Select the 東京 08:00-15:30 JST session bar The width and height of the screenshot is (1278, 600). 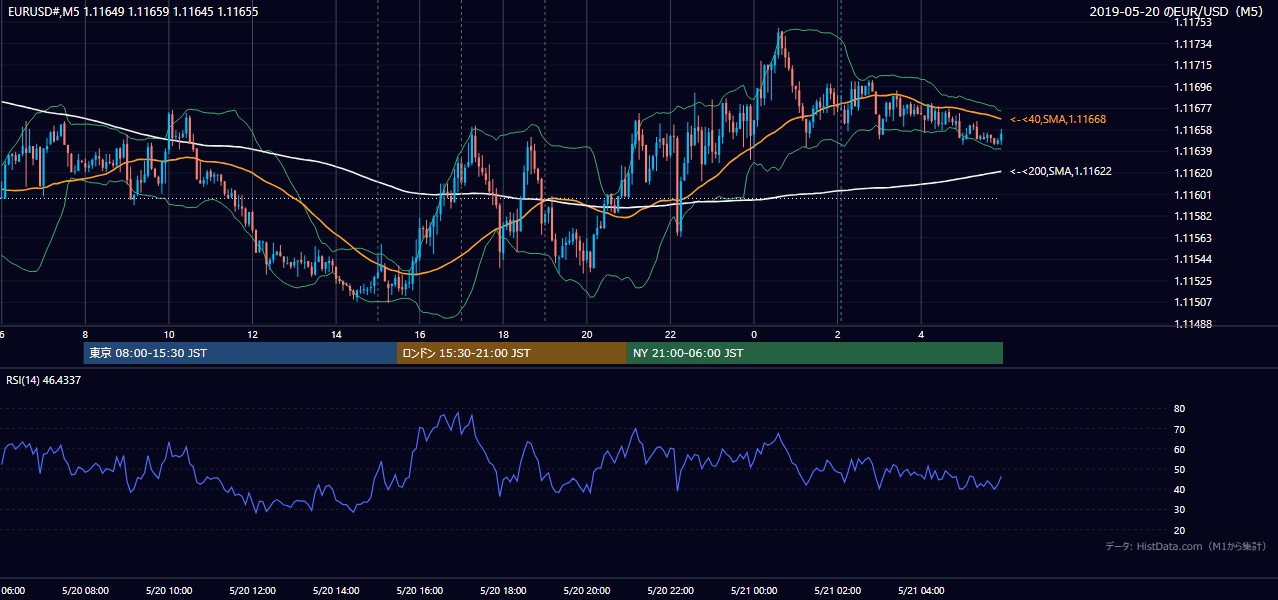point(241,353)
